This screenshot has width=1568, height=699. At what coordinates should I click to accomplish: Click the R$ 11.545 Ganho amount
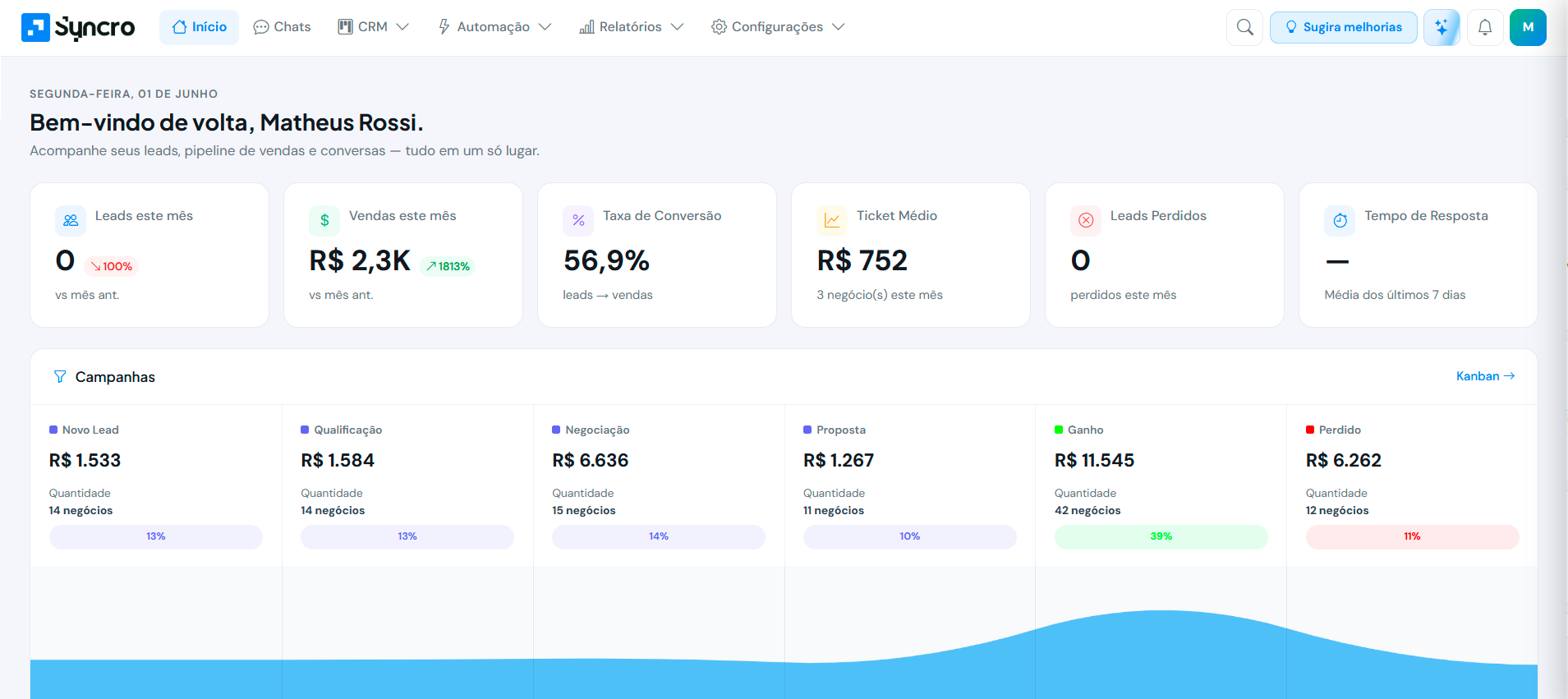(x=1094, y=461)
